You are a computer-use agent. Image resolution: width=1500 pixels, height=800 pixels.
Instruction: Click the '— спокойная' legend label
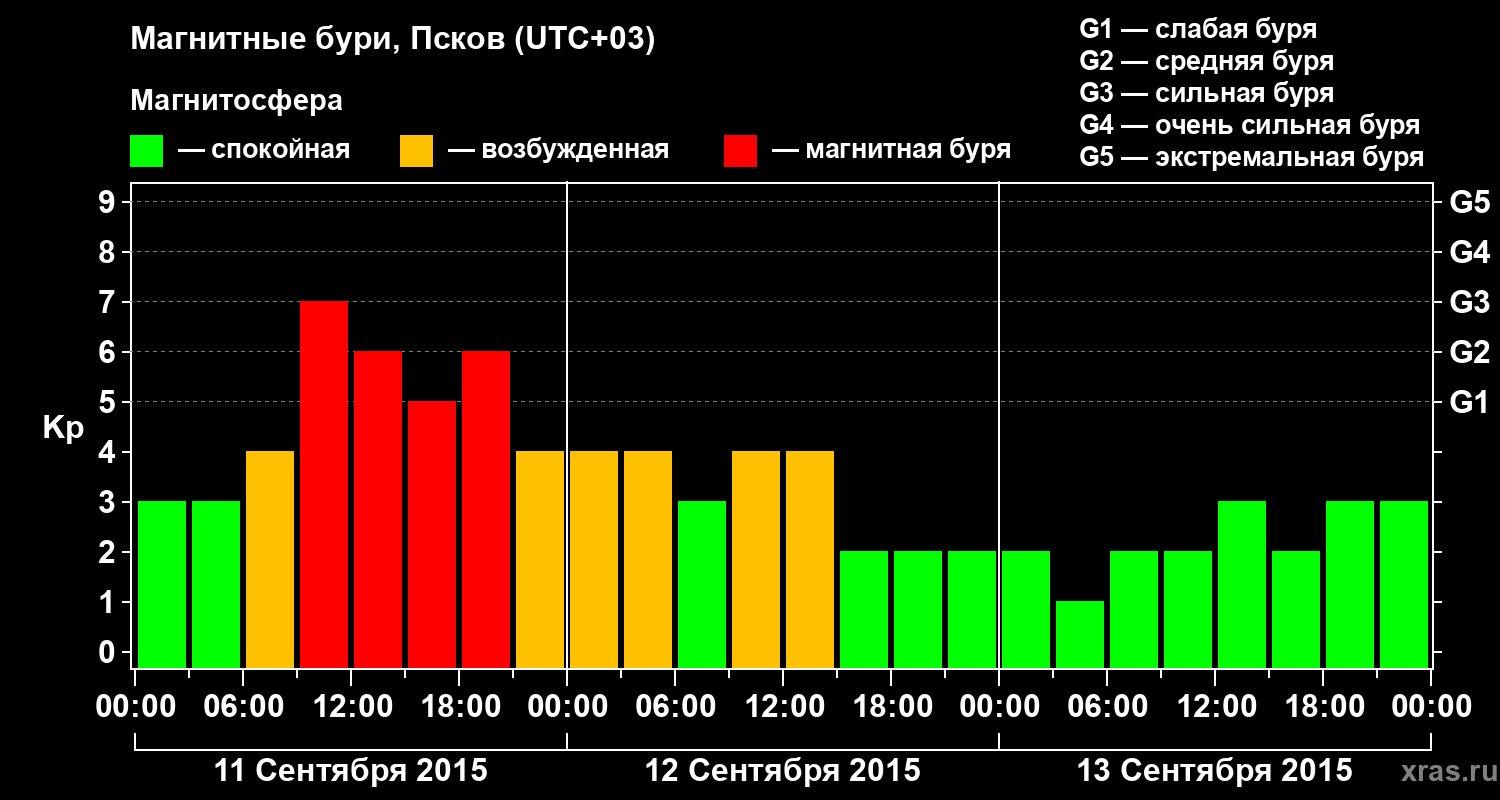pyautogui.click(x=264, y=150)
